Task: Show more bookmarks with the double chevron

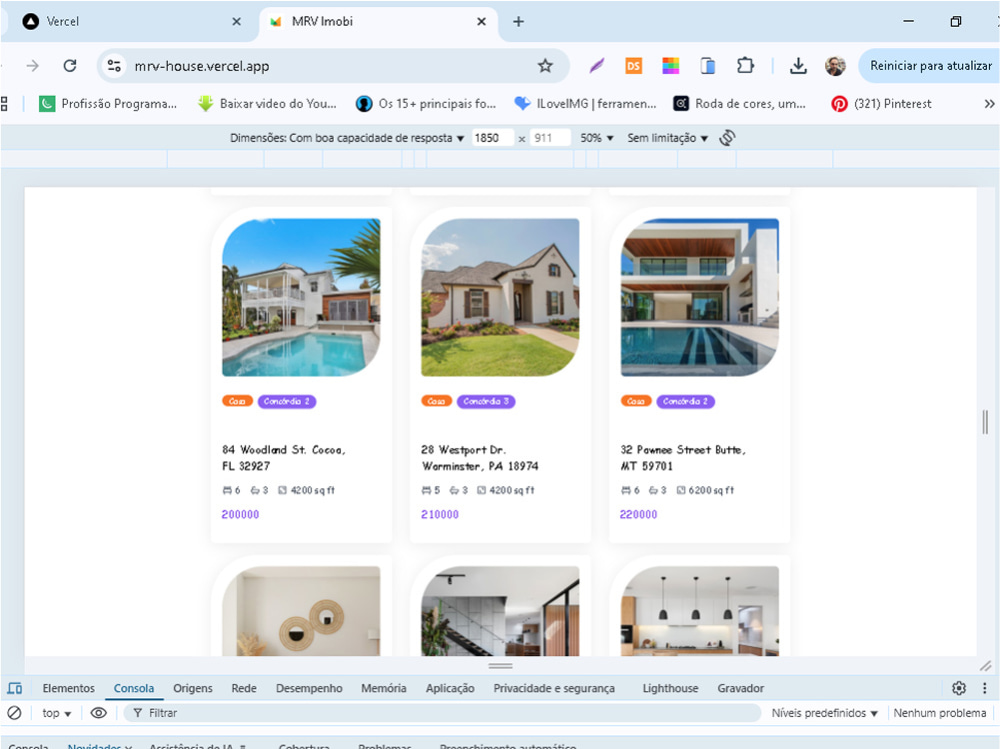Action: (989, 104)
